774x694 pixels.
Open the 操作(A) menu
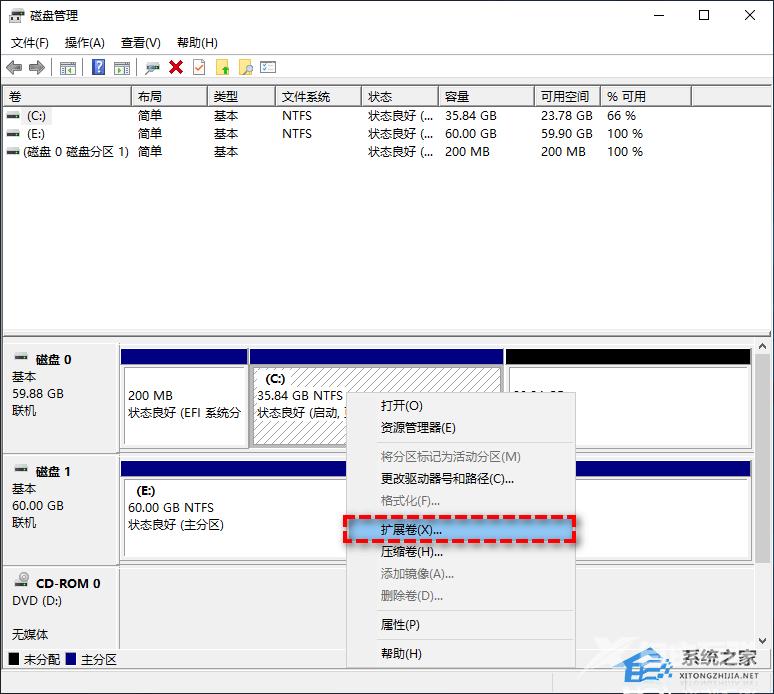(84, 43)
